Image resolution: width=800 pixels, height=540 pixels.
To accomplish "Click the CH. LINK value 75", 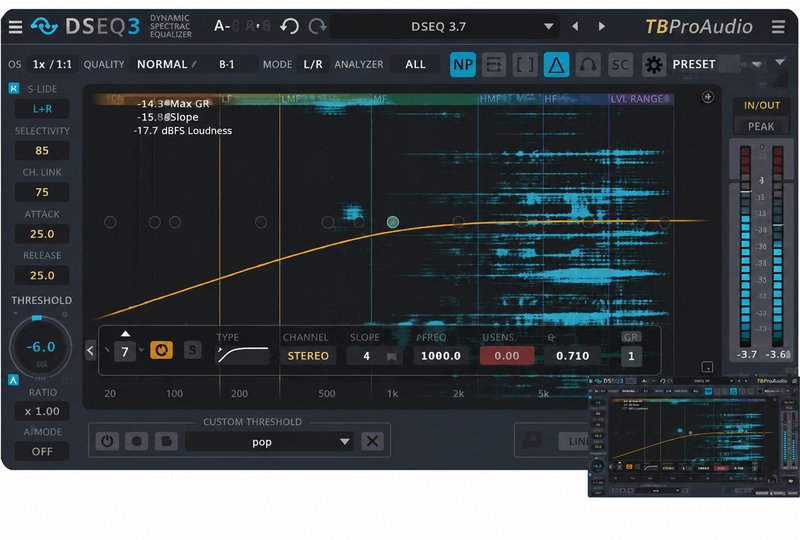I will 42,192.
